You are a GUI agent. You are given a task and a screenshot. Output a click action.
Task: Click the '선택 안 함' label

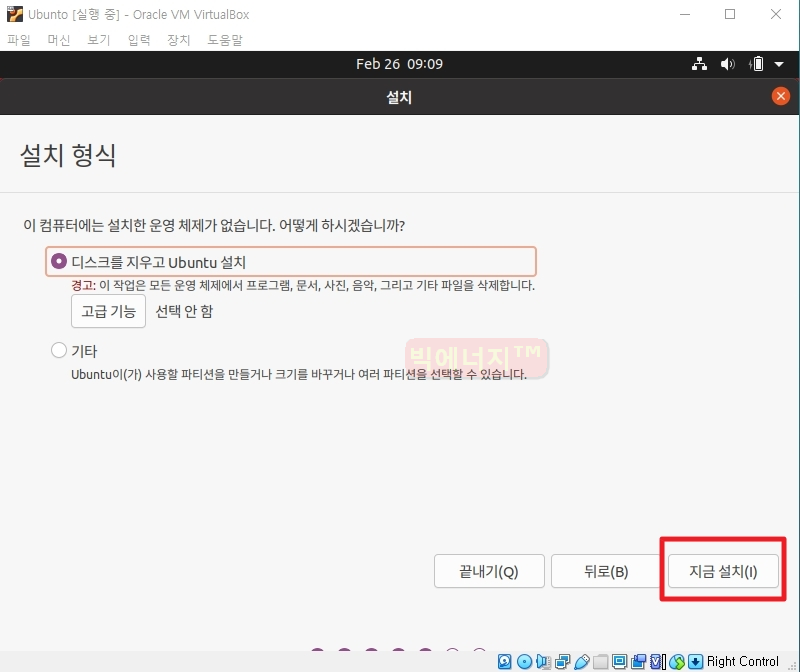[184, 311]
